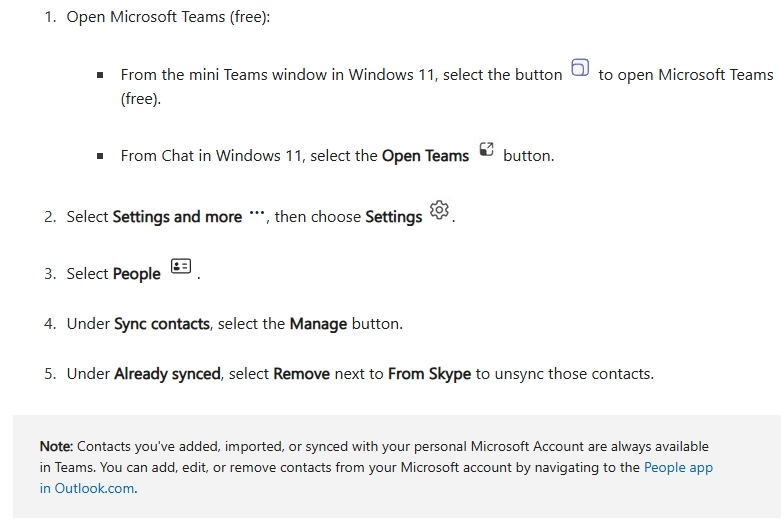Click the Open Microsoft Teams (free): step heading

pyautogui.click(x=168, y=18)
